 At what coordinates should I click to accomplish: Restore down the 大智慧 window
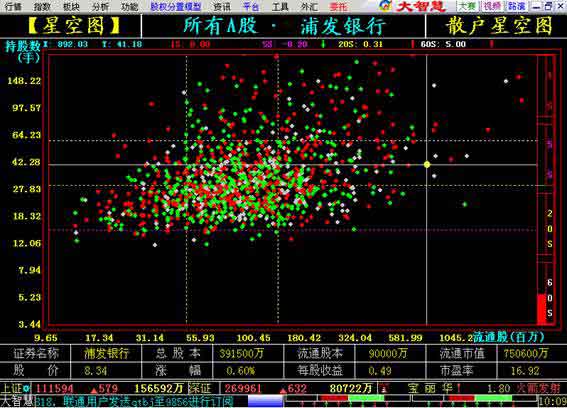pyautogui.click(x=548, y=6)
